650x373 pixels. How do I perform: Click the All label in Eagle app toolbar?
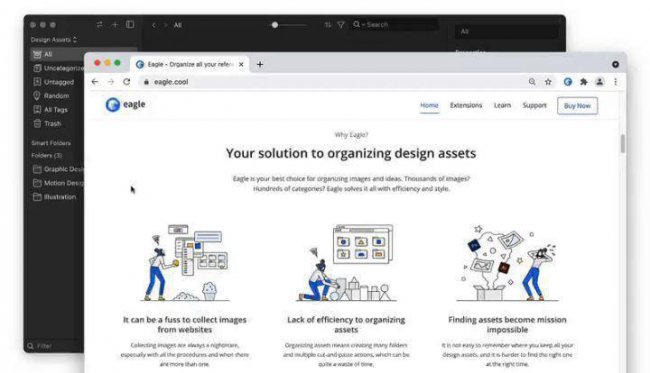[x=177, y=25]
